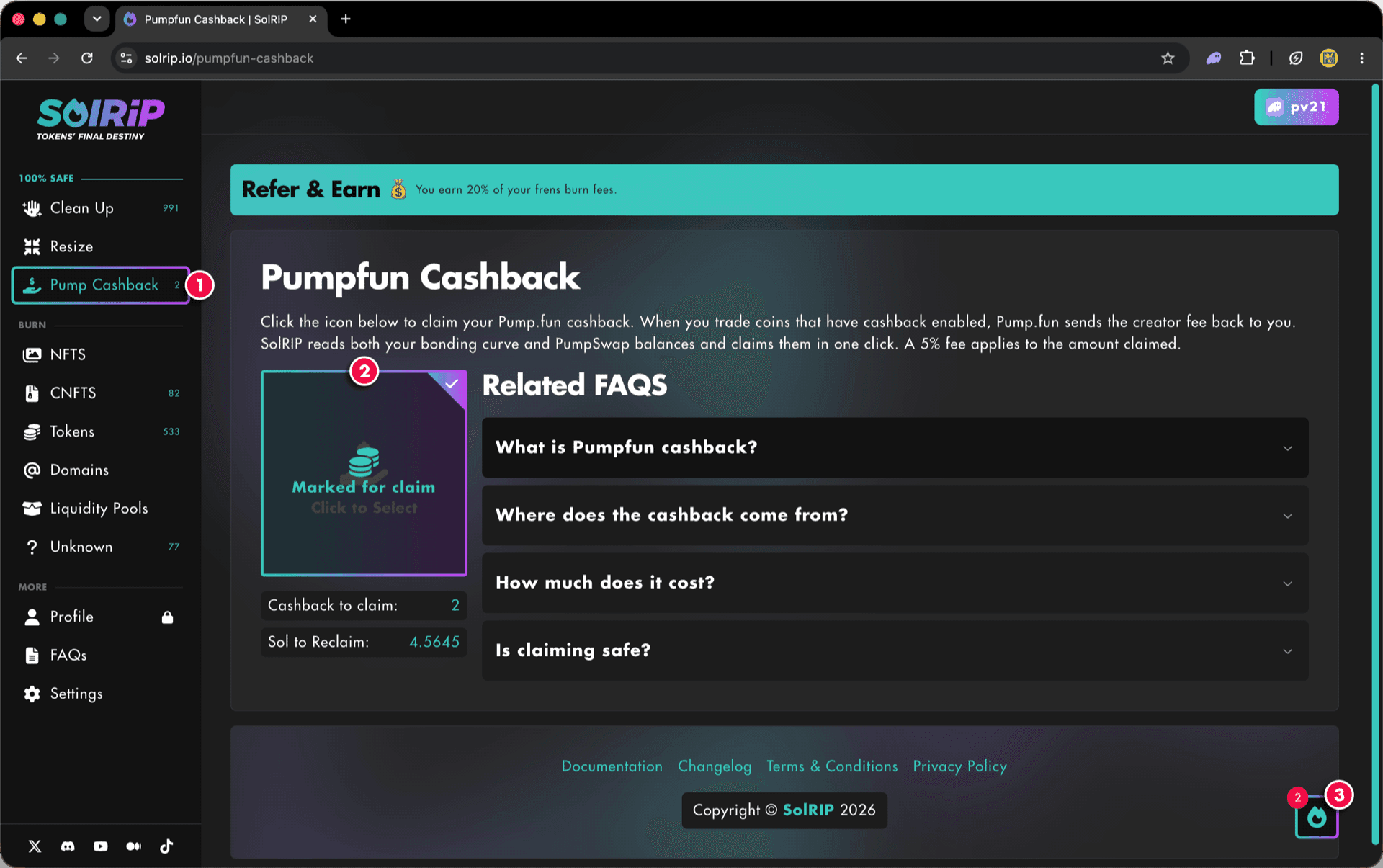
Task: Select Liquidity Pools in the sidebar
Action: coord(101,509)
